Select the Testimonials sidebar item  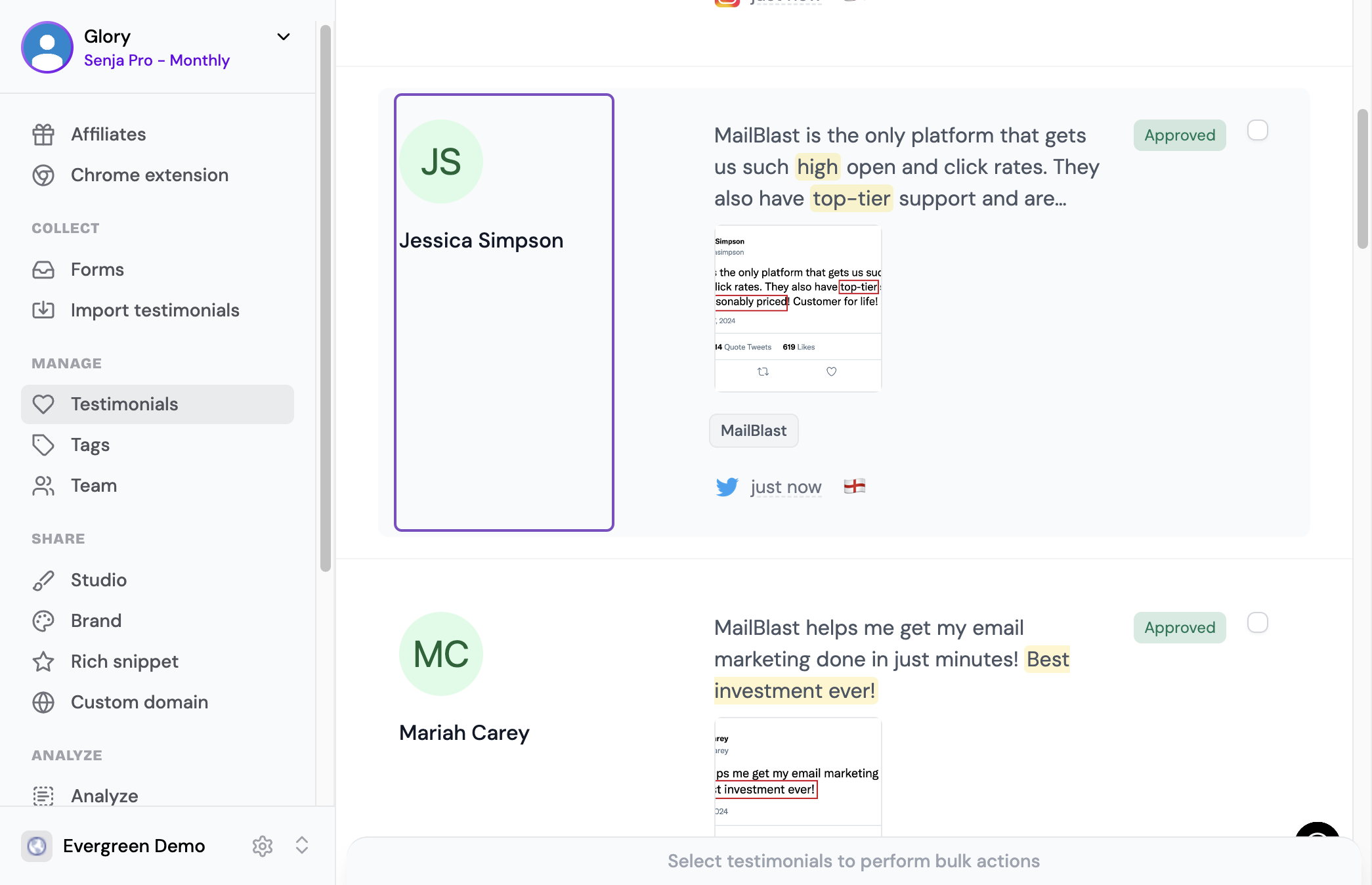click(x=158, y=404)
